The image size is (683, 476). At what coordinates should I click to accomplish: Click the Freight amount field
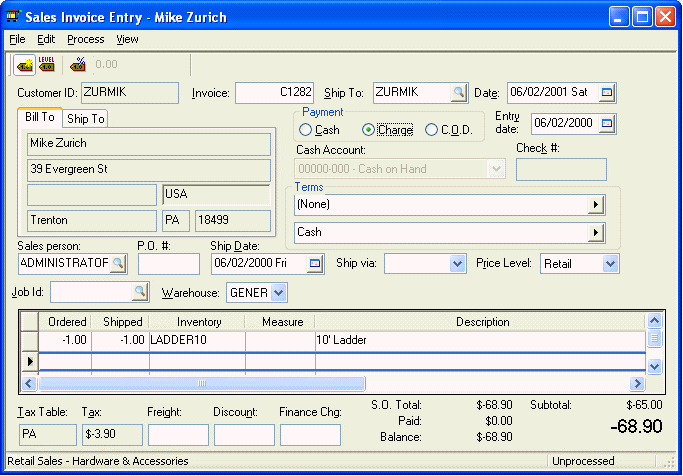pyautogui.click(x=178, y=435)
